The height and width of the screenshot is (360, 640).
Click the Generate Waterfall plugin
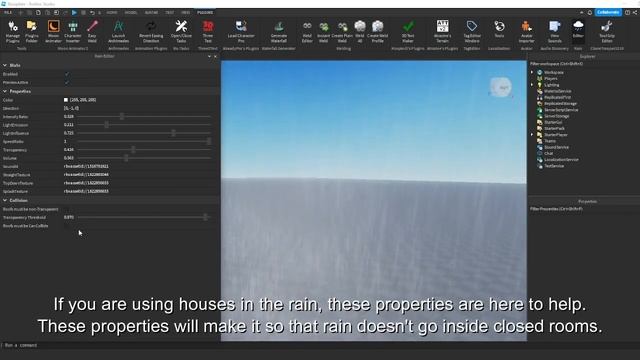coord(279,31)
